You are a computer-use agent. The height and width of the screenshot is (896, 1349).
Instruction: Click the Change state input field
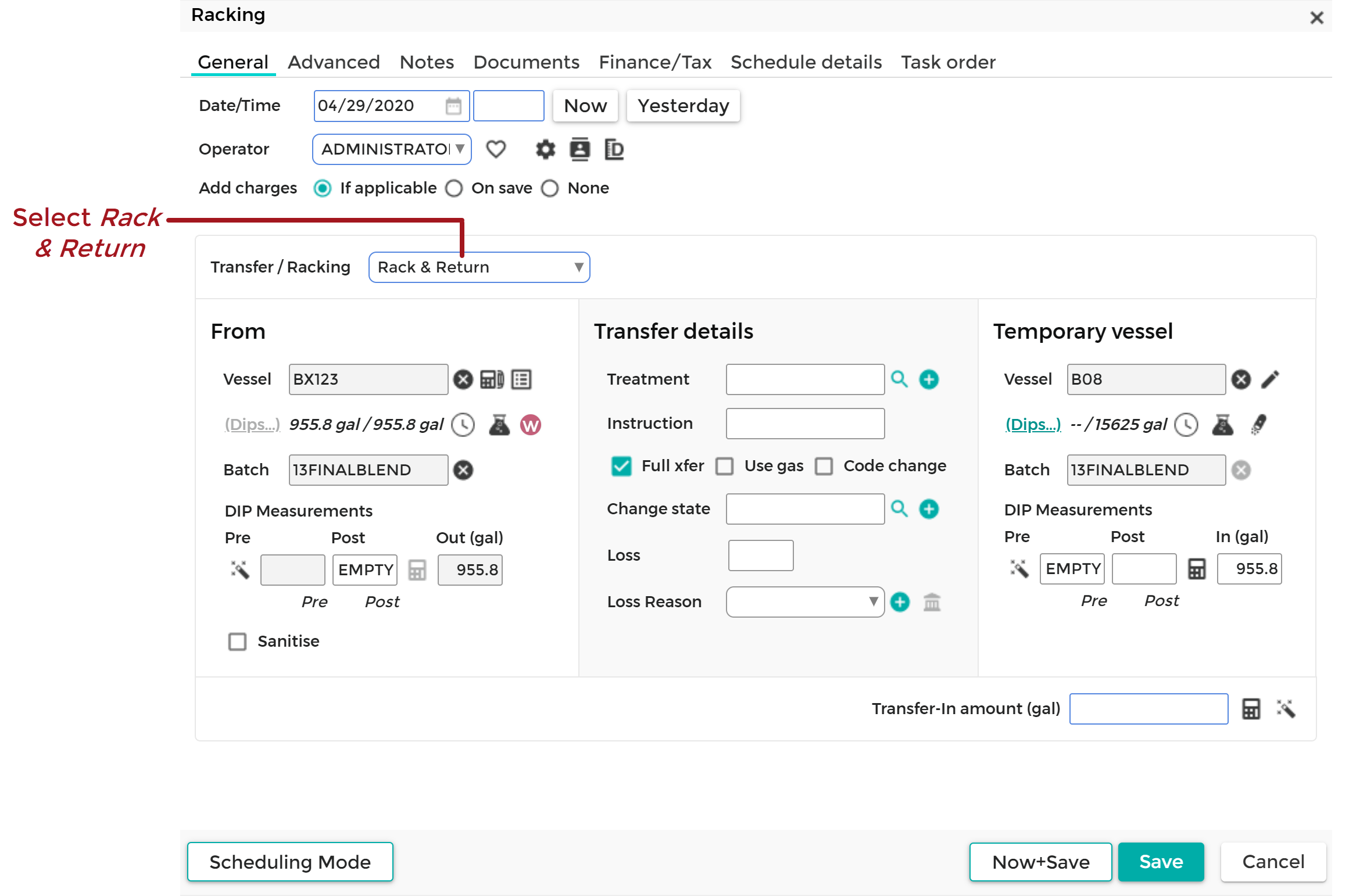click(805, 509)
